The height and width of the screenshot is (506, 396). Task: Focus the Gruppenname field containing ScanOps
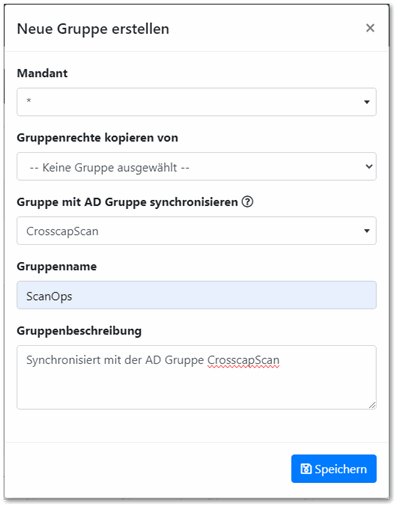click(x=197, y=295)
